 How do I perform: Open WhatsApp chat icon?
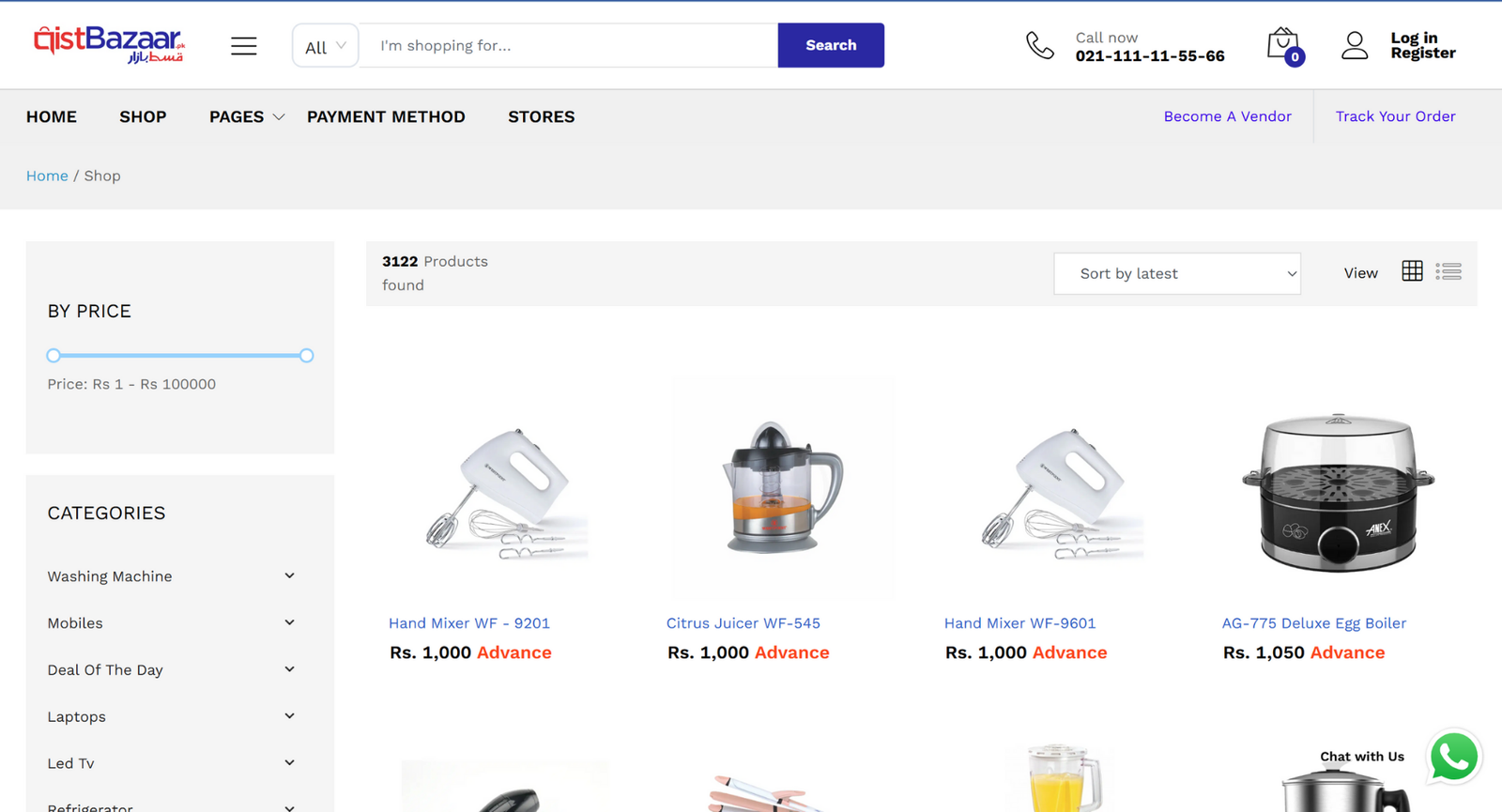click(1453, 757)
